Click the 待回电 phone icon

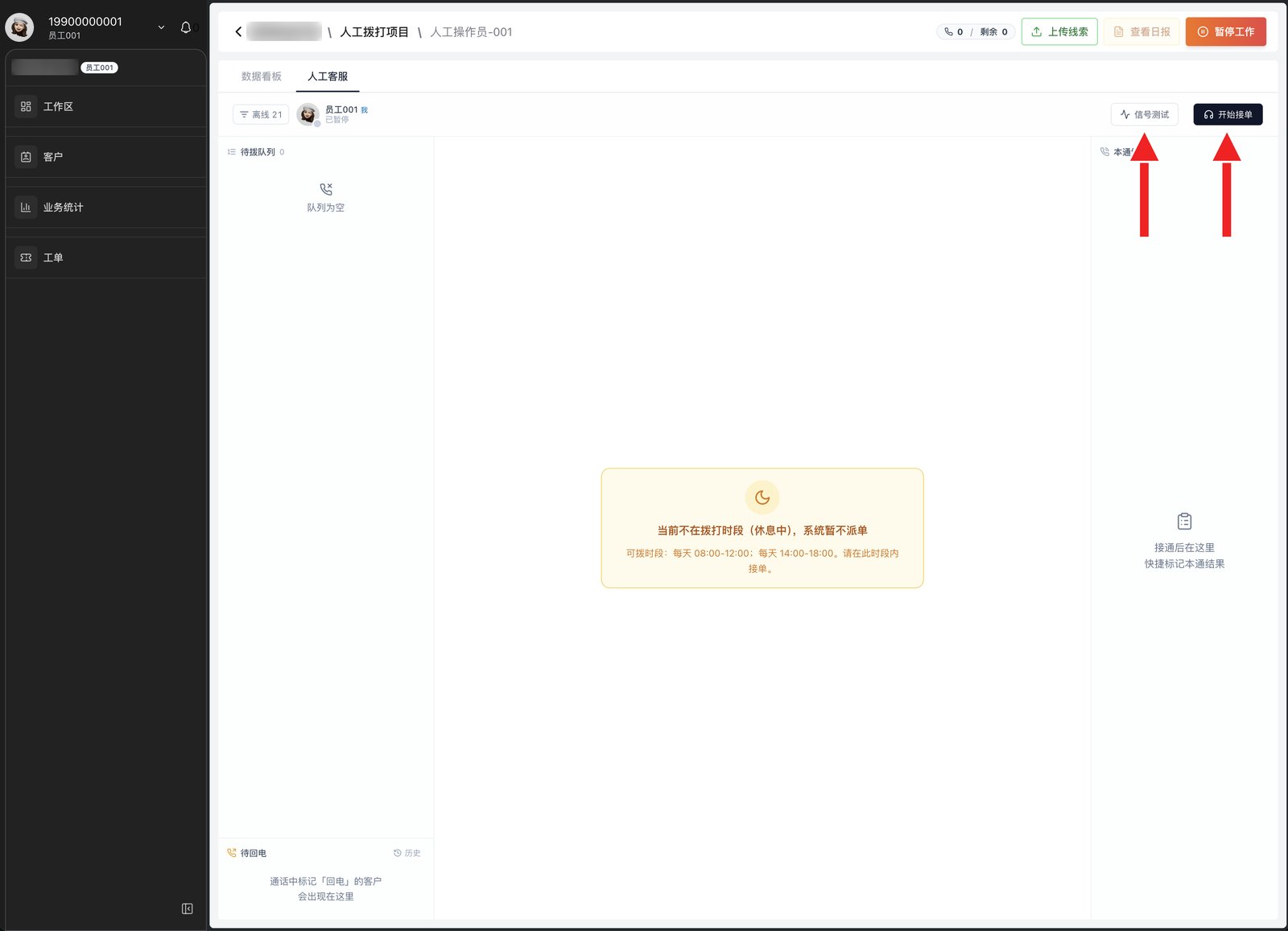tap(232, 853)
